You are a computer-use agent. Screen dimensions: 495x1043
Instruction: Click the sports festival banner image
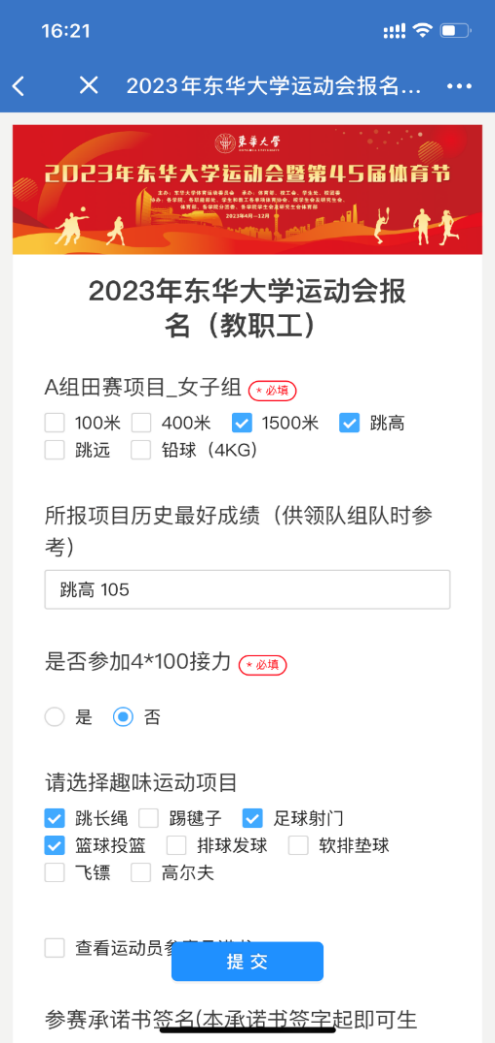(x=248, y=190)
